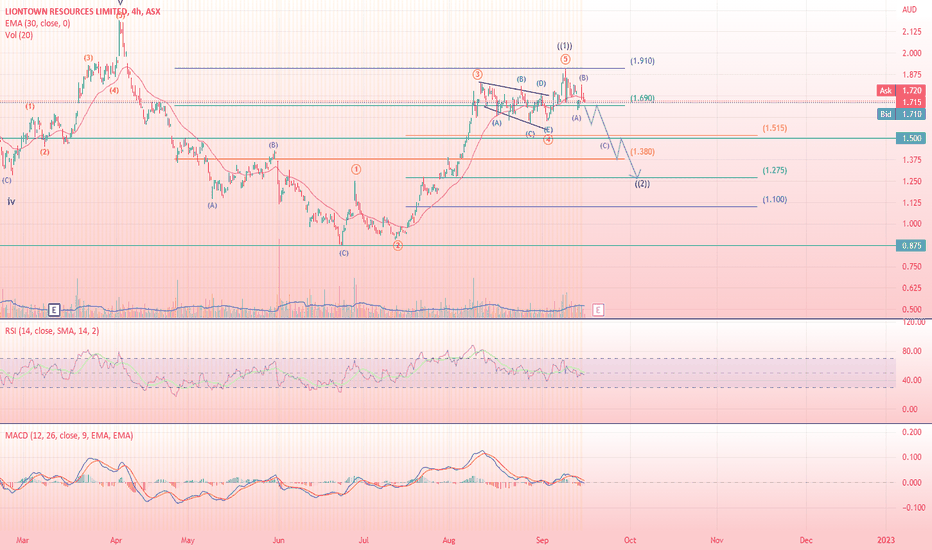Select the orange (1.515) level annotation
The width and height of the screenshot is (932, 550).
775,128
